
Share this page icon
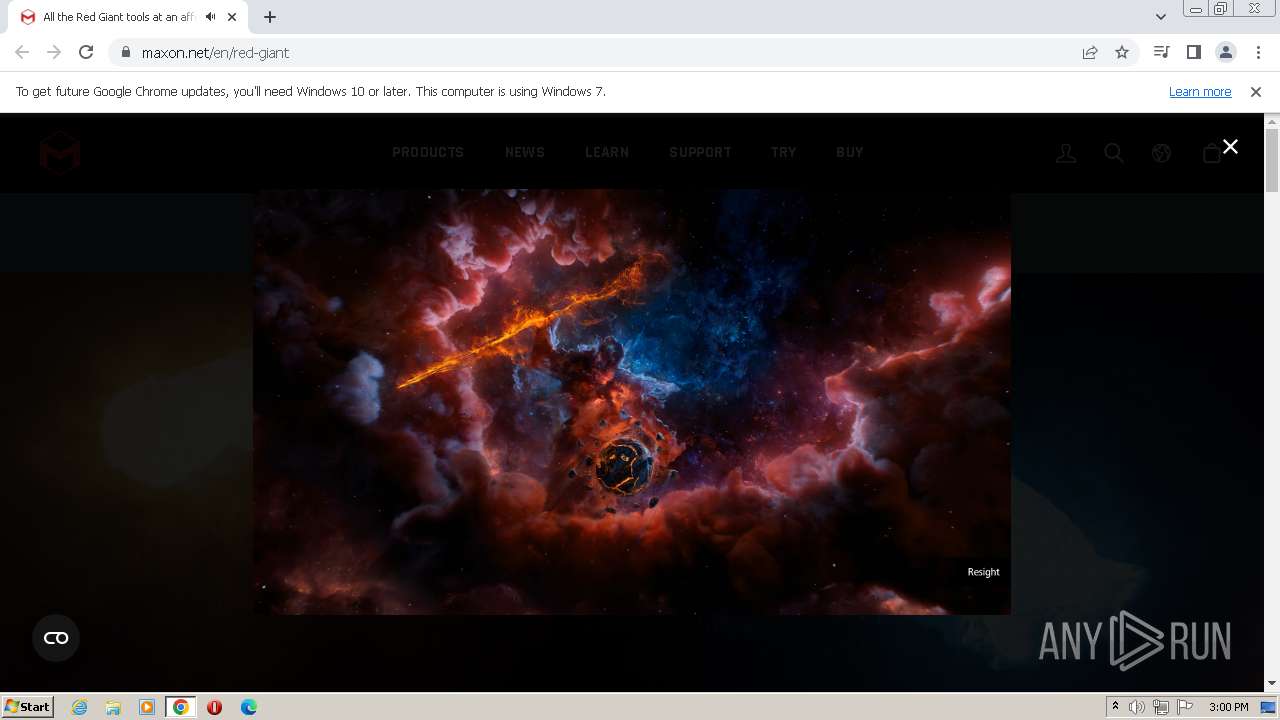[1090, 52]
